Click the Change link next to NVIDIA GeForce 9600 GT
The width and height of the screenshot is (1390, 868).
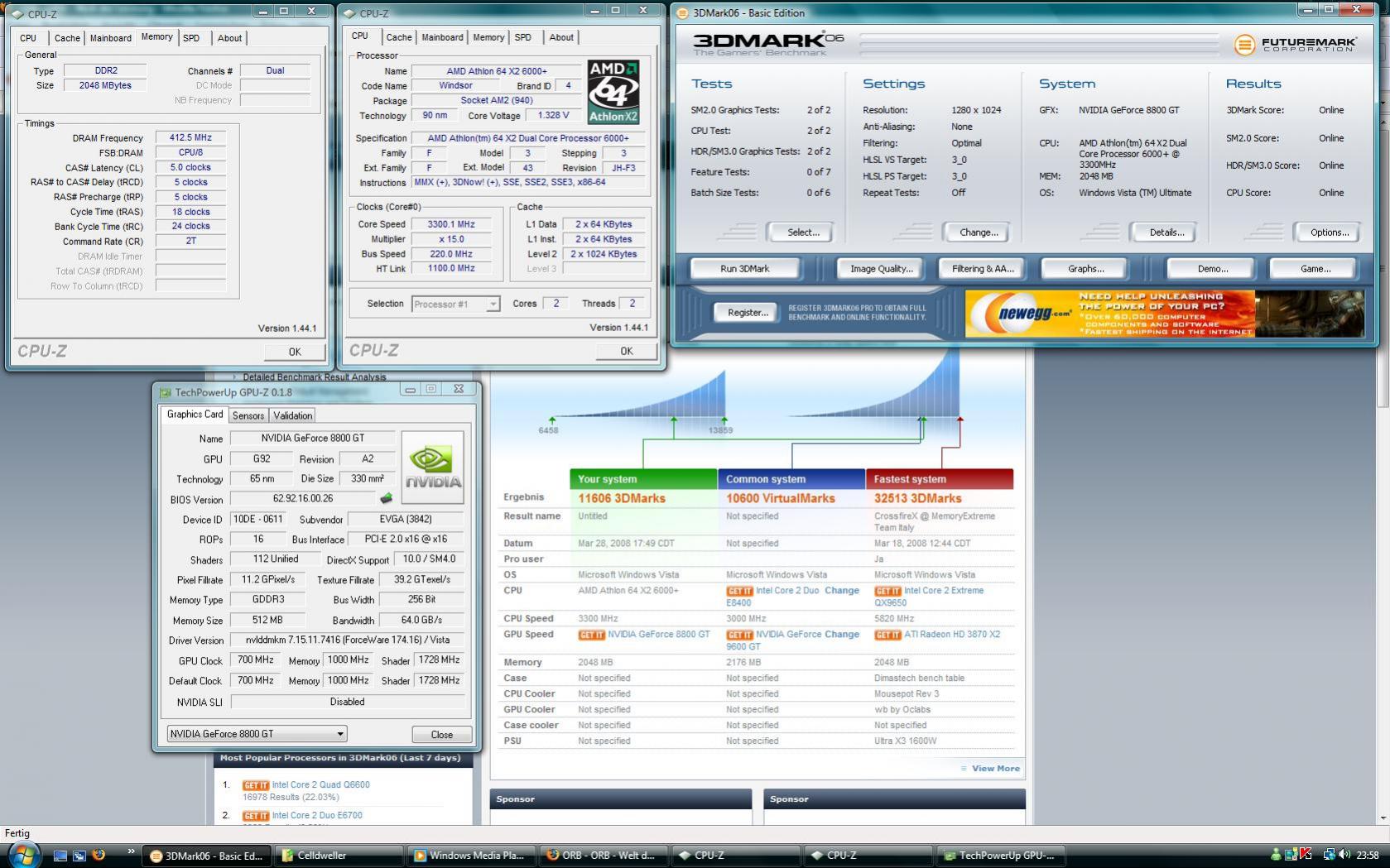842,635
